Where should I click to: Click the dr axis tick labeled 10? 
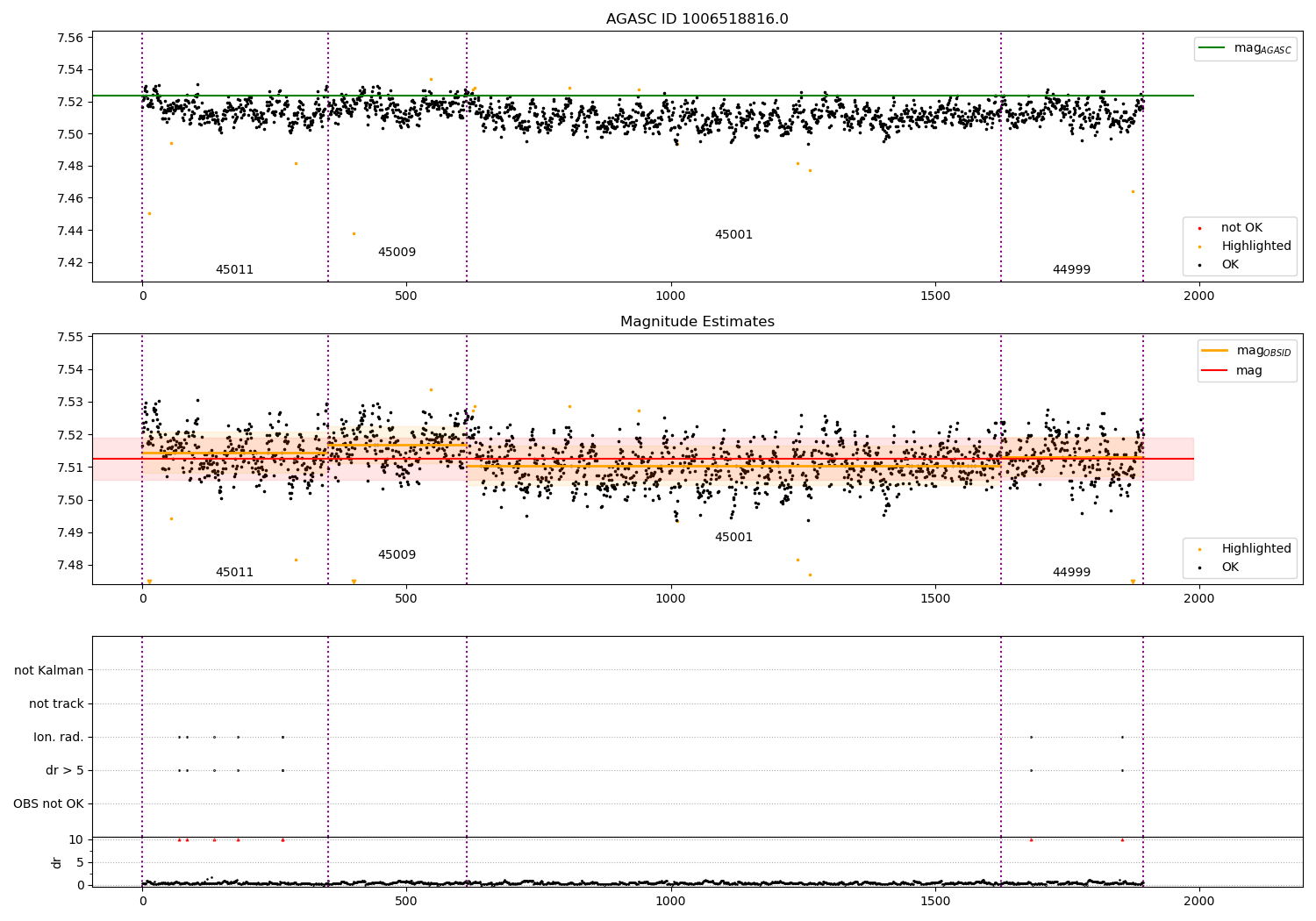tap(76, 840)
